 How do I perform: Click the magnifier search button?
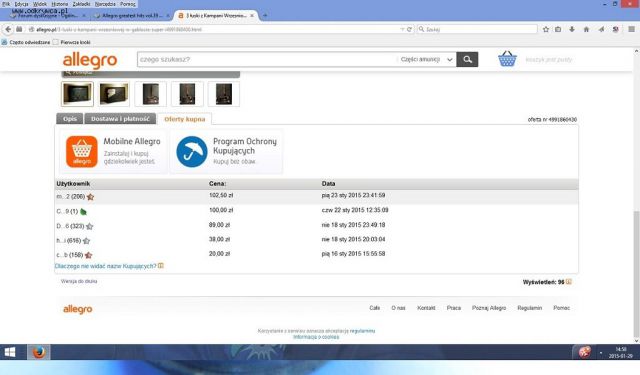(467, 60)
